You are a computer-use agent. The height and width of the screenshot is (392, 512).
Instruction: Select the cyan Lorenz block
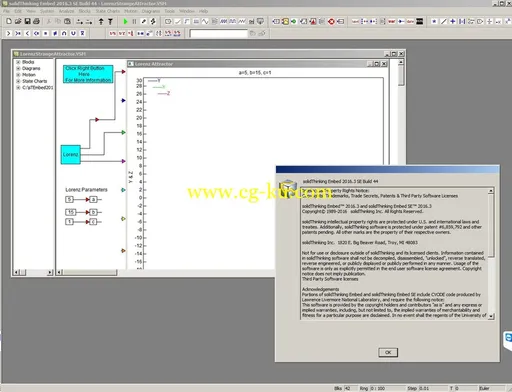tap(71, 154)
